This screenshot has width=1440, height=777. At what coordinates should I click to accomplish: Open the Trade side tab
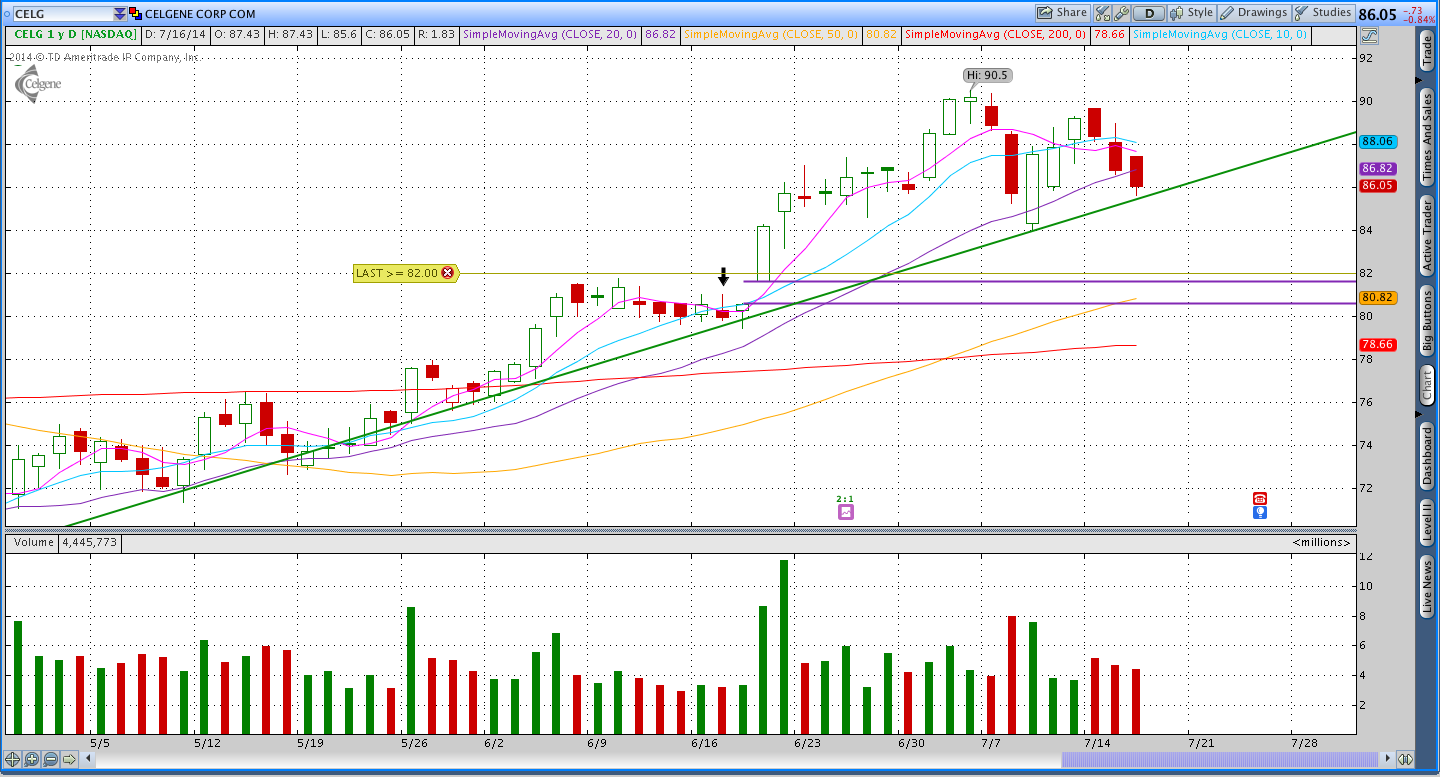coord(1427,50)
